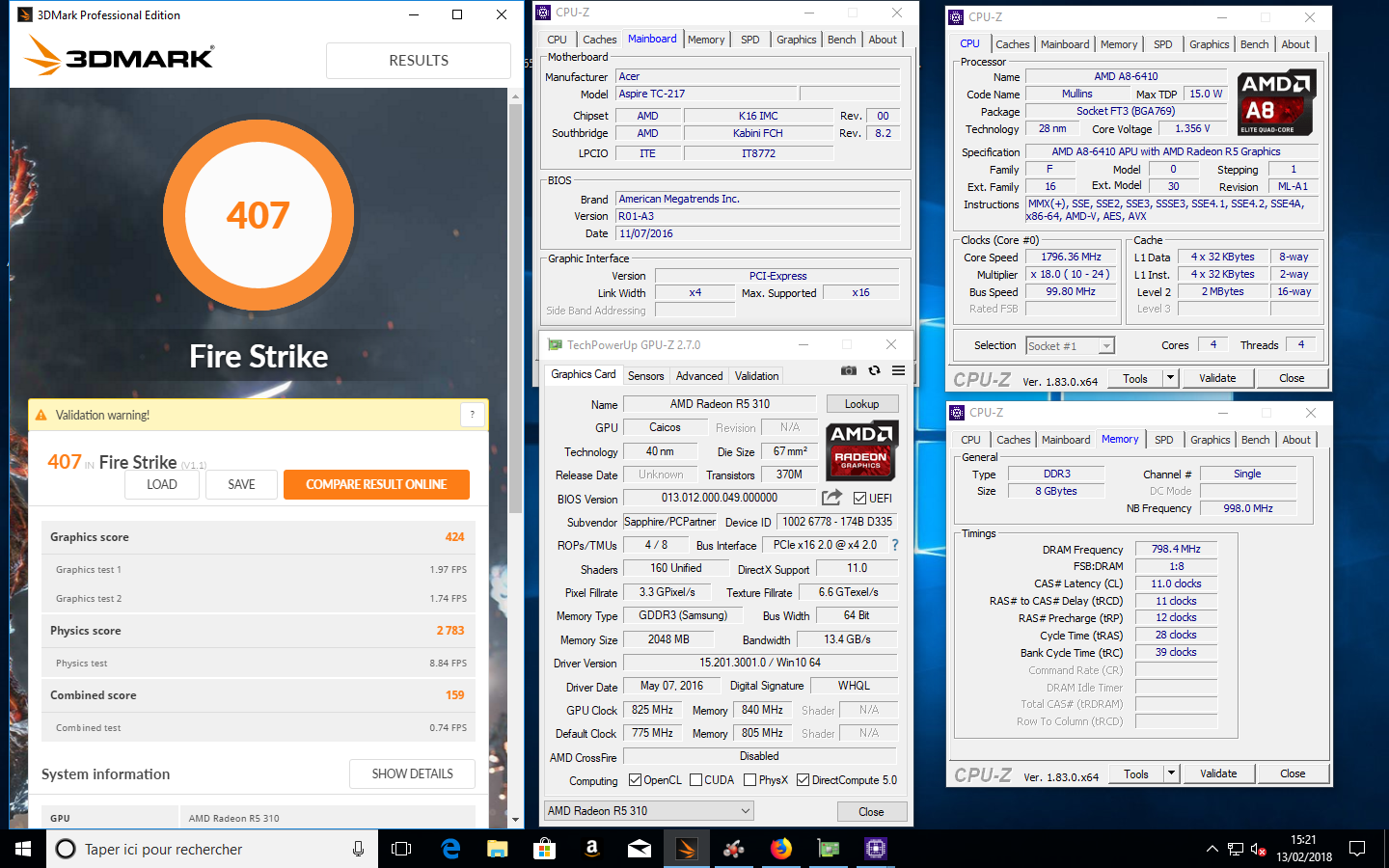The height and width of the screenshot is (868, 1389).
Task: Take a GPU-Z screenshot with the camera icon
Action: (849, 370)
